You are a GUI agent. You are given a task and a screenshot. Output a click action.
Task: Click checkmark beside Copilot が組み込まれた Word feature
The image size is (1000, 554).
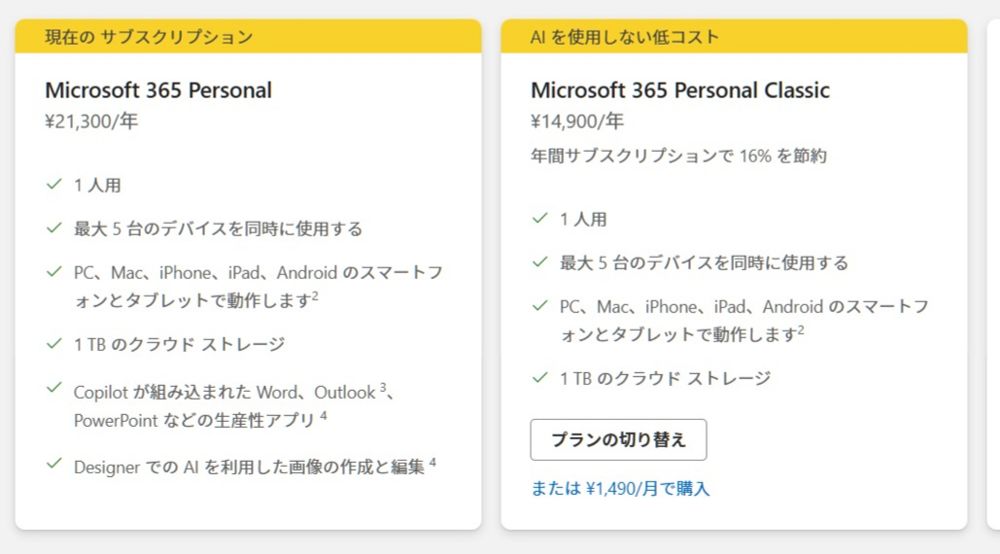pyautogui.click(x=54, y=386)
